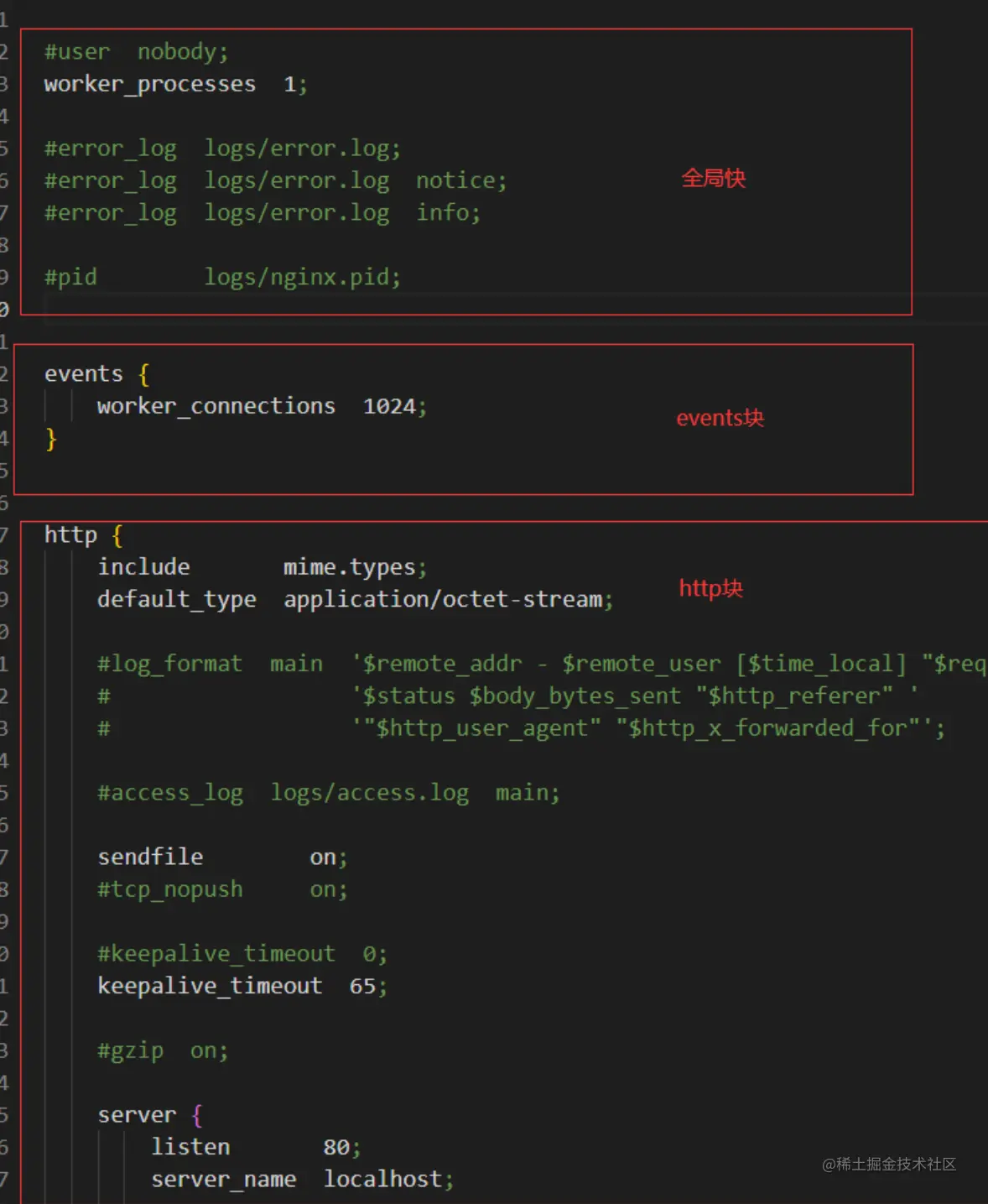Click 'application/octet-stream;' default type value

click(x=448, y=600)
